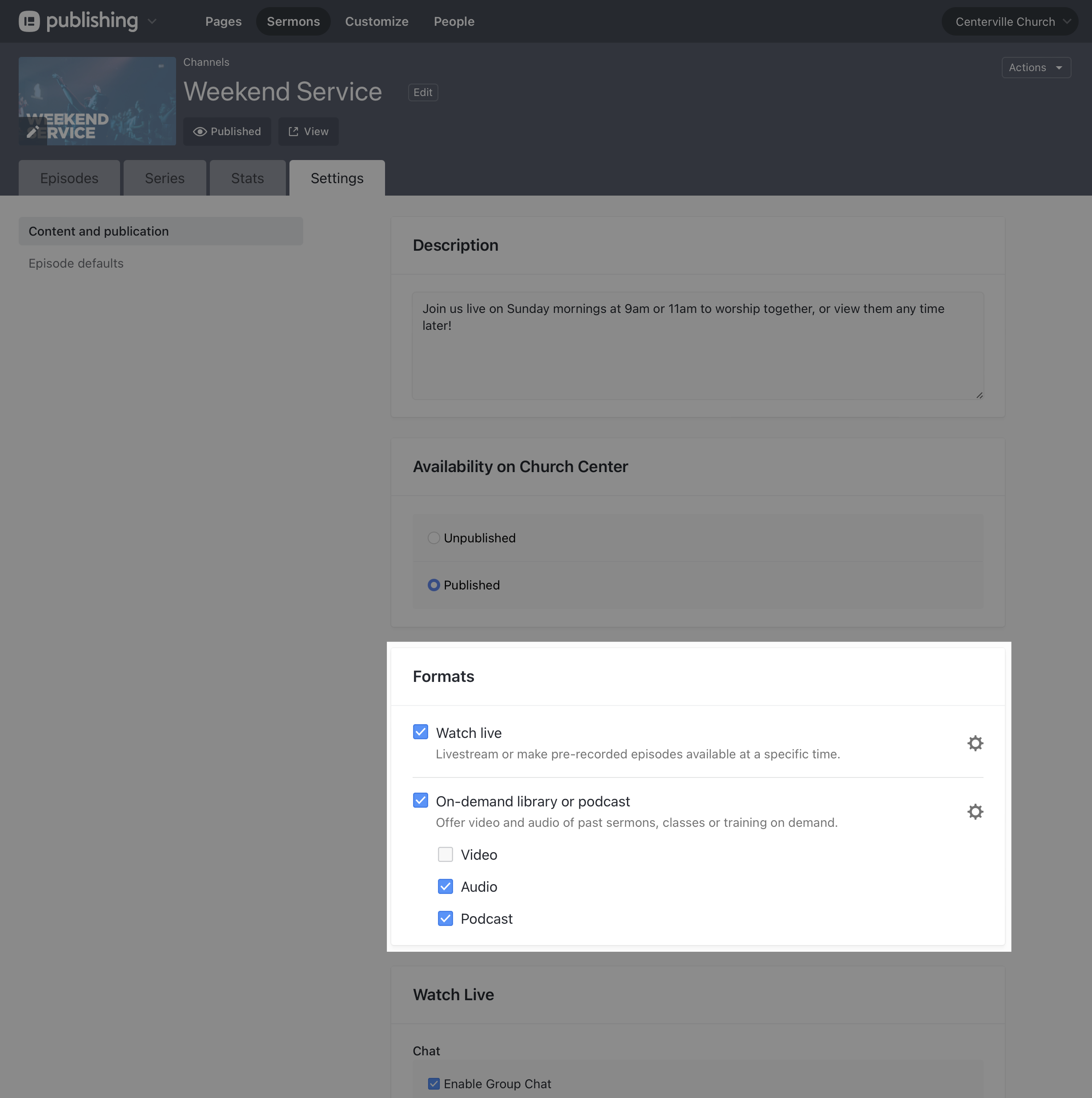Open View external link button

coord(308,131)
